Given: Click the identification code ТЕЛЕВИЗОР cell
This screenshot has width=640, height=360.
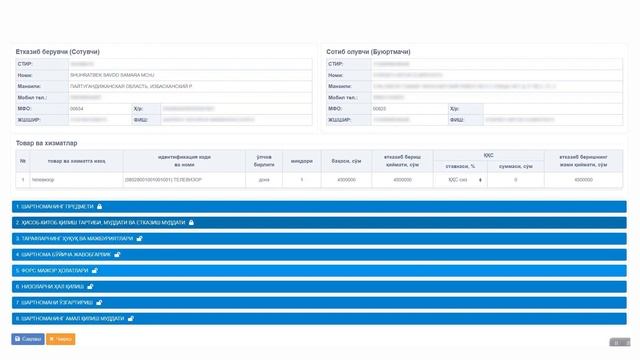Looking at the screenshot, I should click(184, 180).
